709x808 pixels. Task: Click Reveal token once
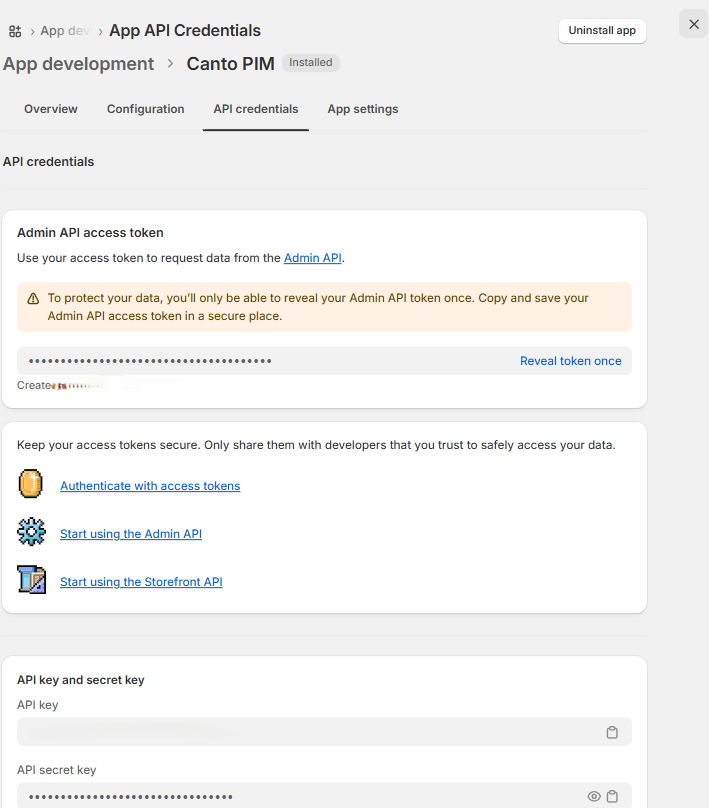click(570, 361)
